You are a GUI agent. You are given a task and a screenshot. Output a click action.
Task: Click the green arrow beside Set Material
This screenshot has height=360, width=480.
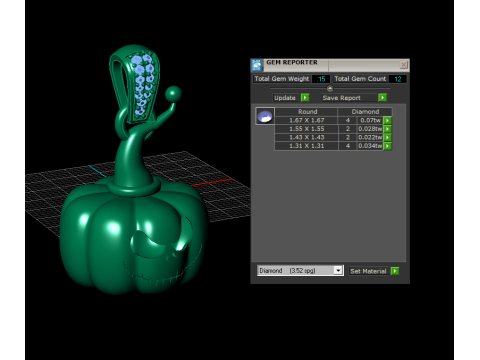click(x=395, y=271)
